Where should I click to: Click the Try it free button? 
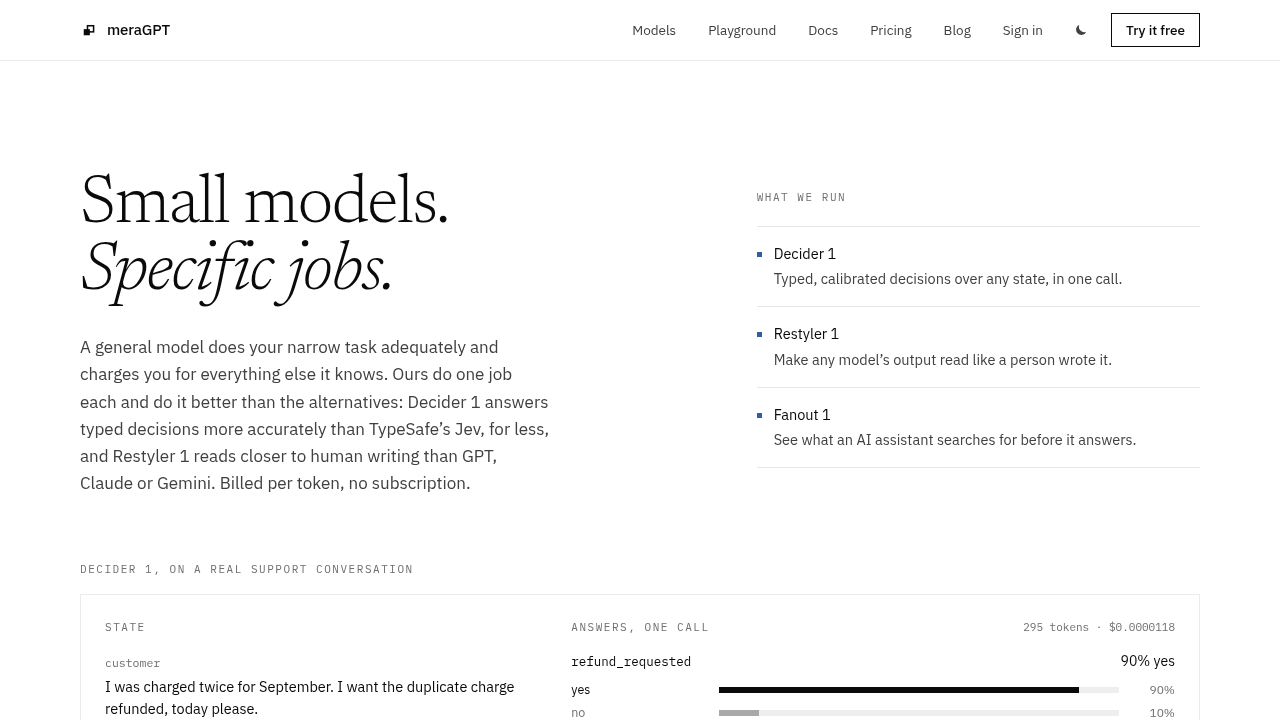[x=1155, y=30]
